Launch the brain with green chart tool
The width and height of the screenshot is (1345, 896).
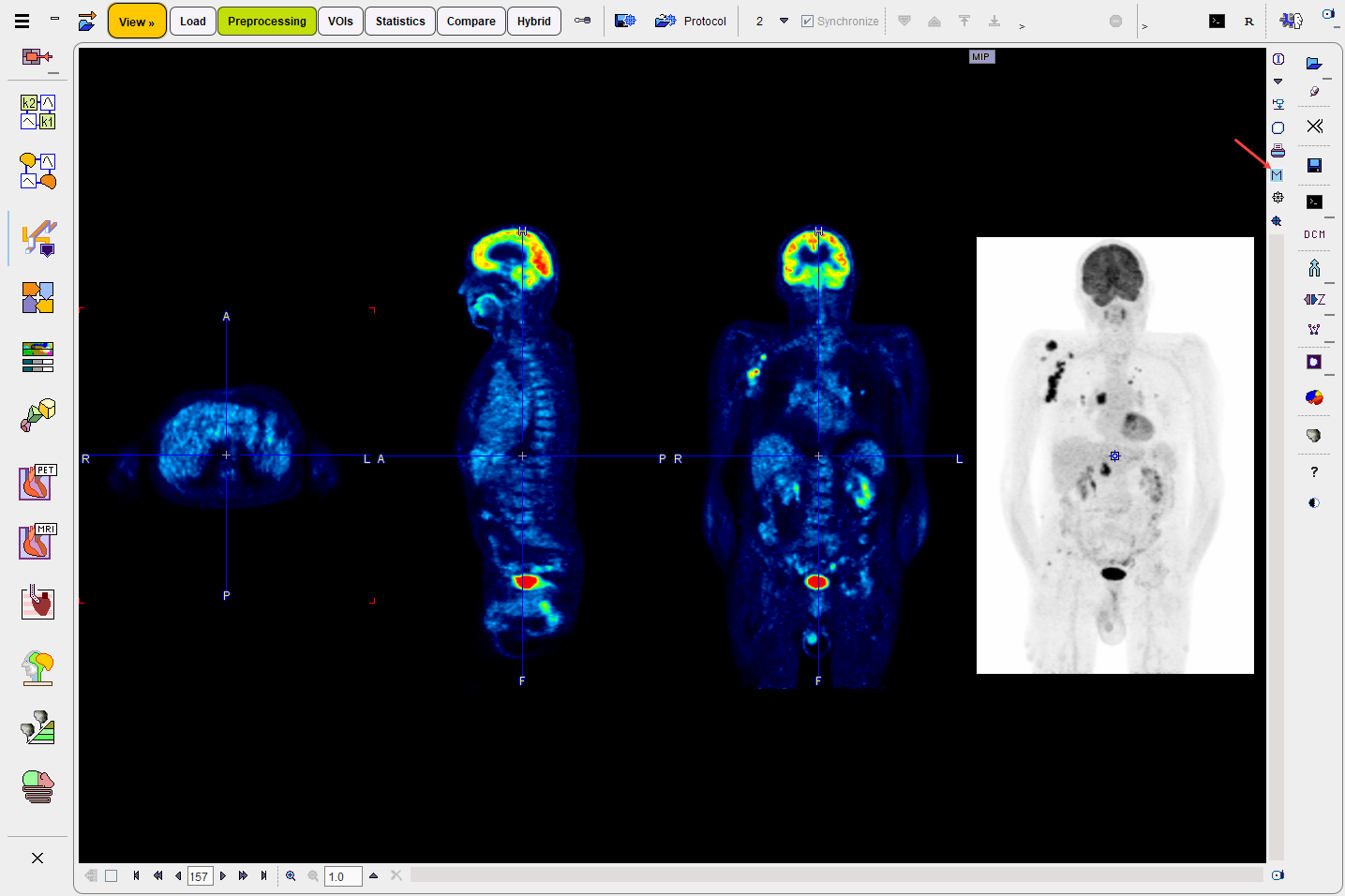(38, 727)
